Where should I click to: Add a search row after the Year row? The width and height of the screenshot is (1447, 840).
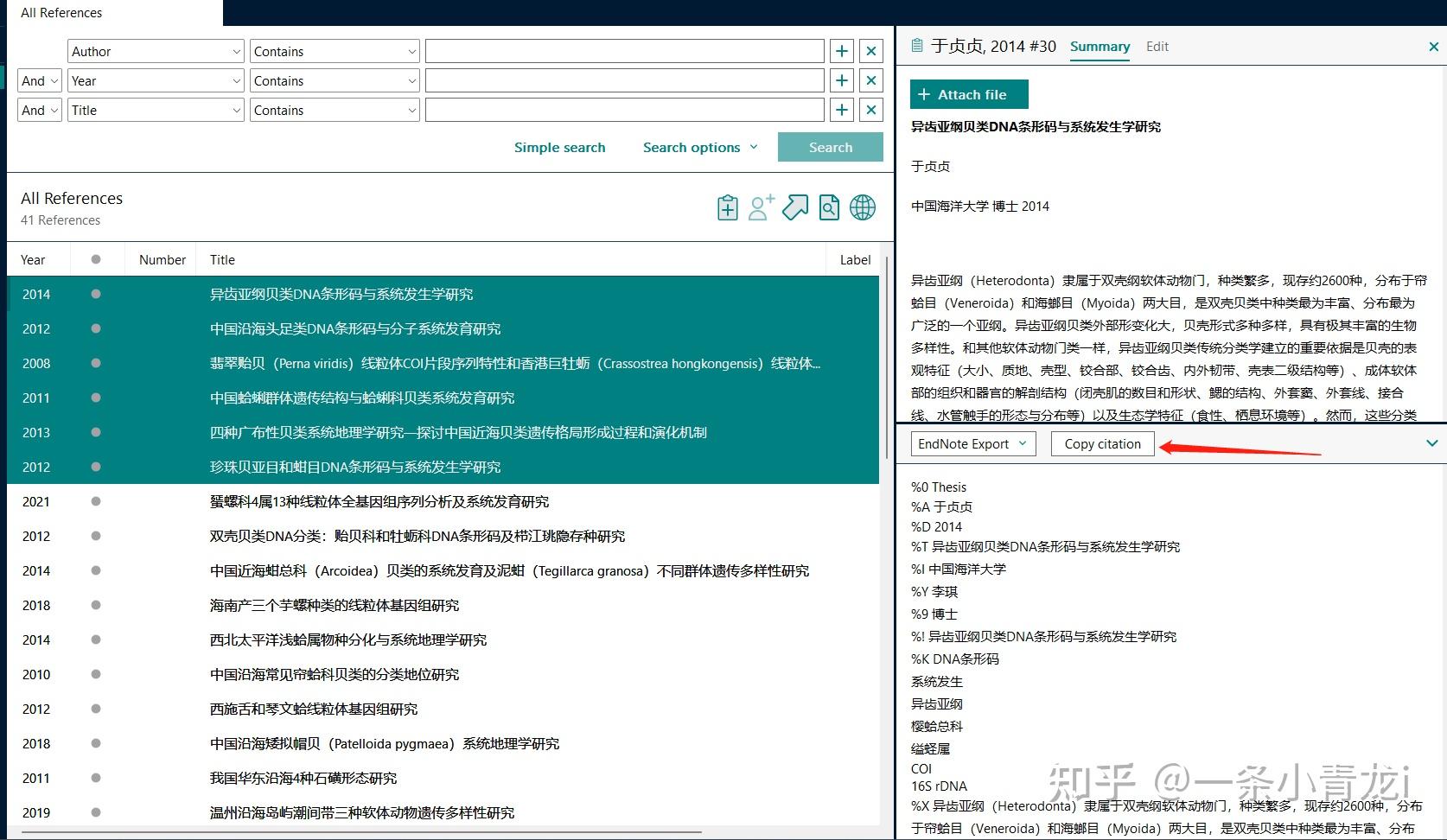coord(841,81)
